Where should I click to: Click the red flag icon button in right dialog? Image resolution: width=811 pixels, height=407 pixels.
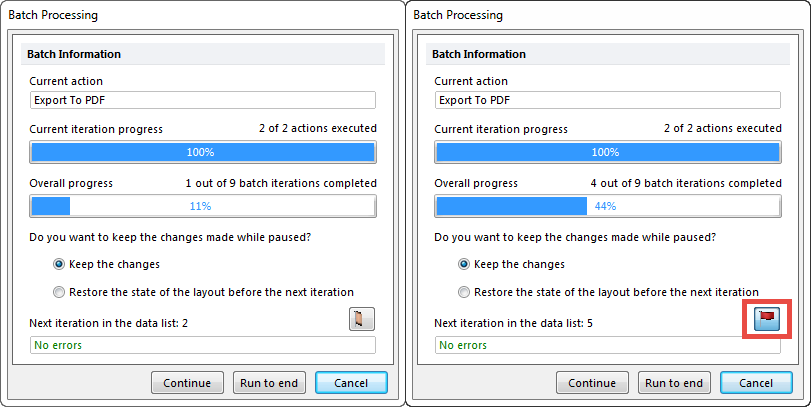[x=767, y=319]
